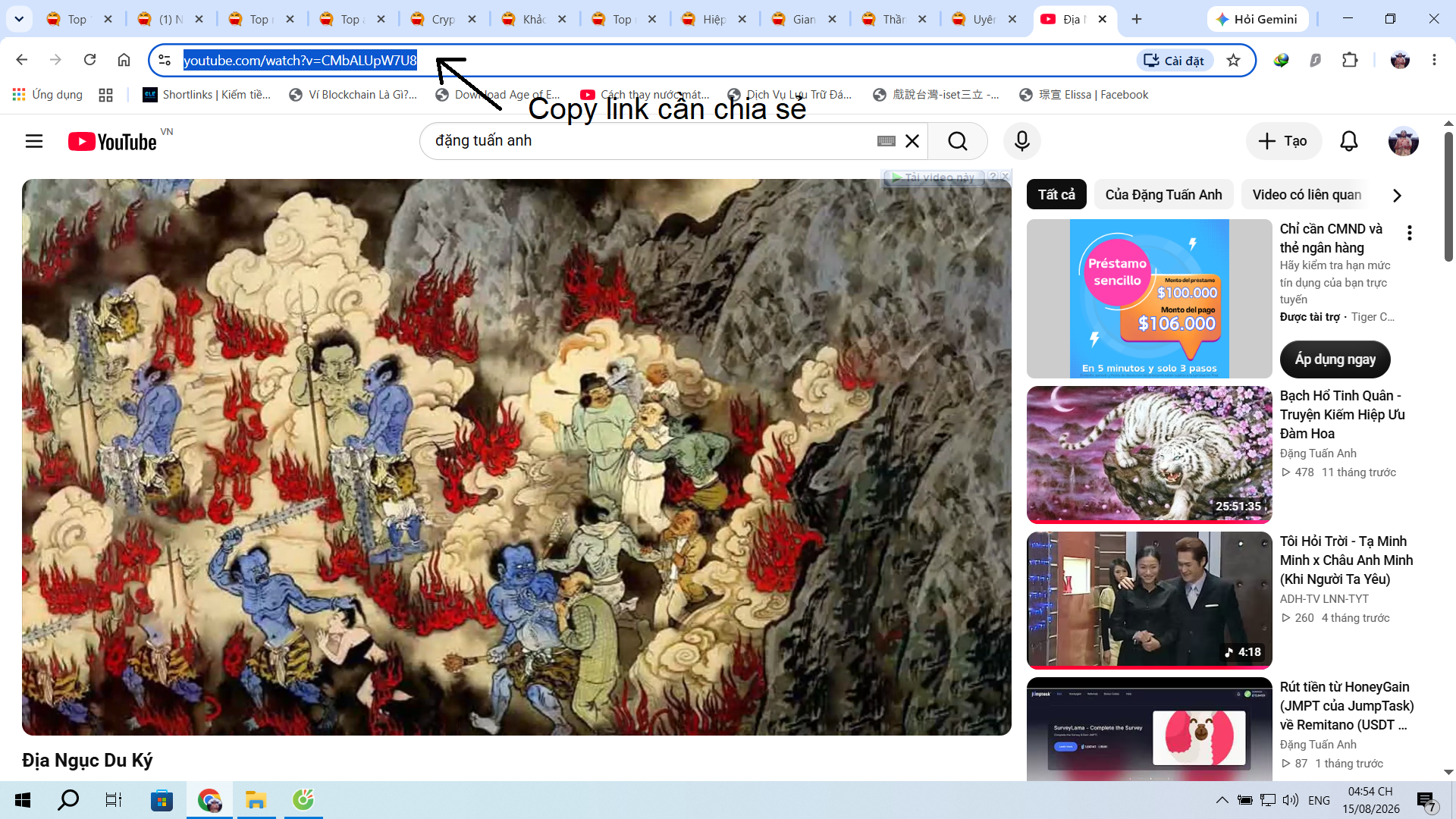The image size is (1456, 819).
Task: Click the "ENG" language indicator
Action: coord(1319,800)
